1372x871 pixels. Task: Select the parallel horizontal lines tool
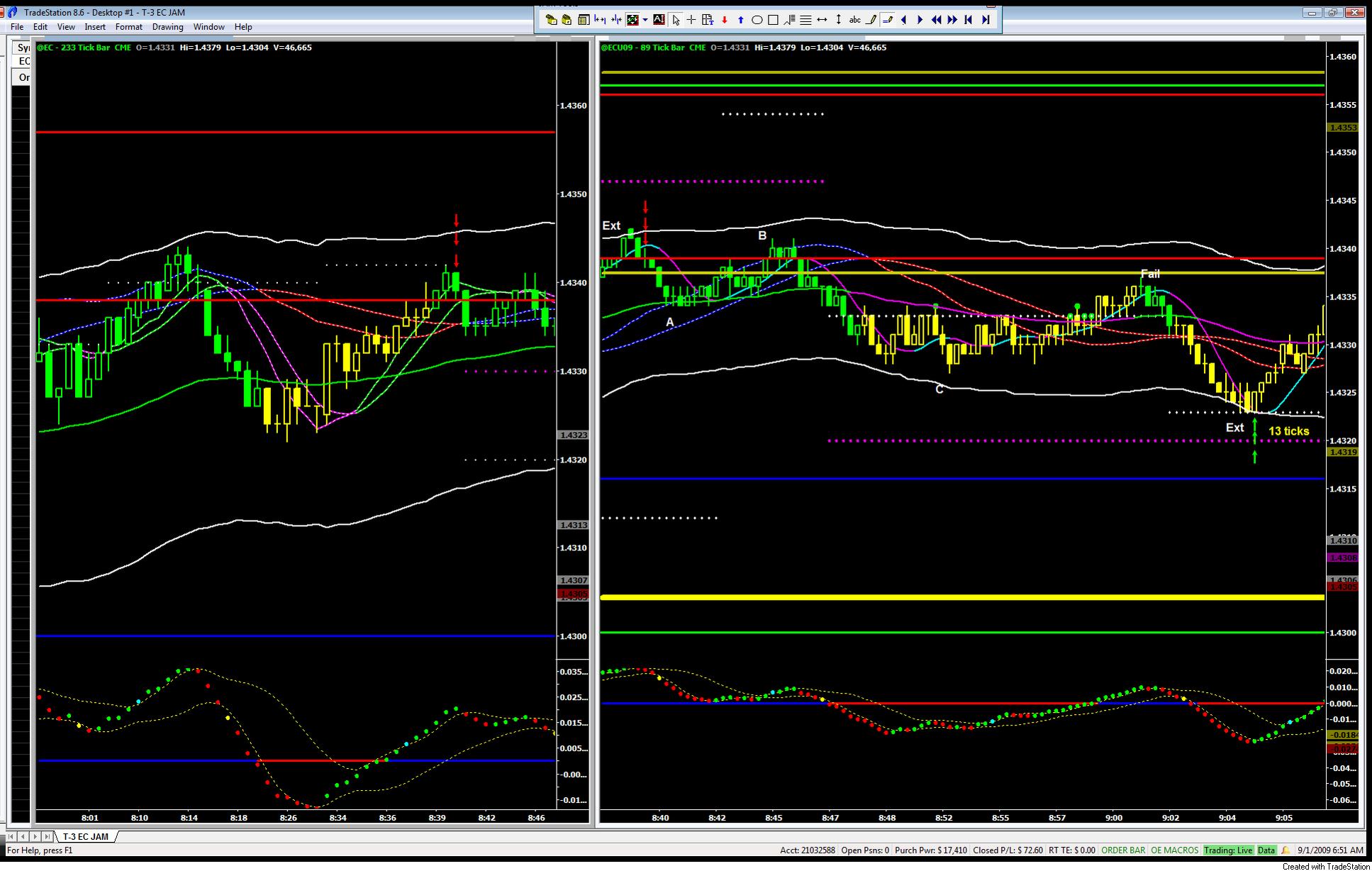[x=805, y=20]
